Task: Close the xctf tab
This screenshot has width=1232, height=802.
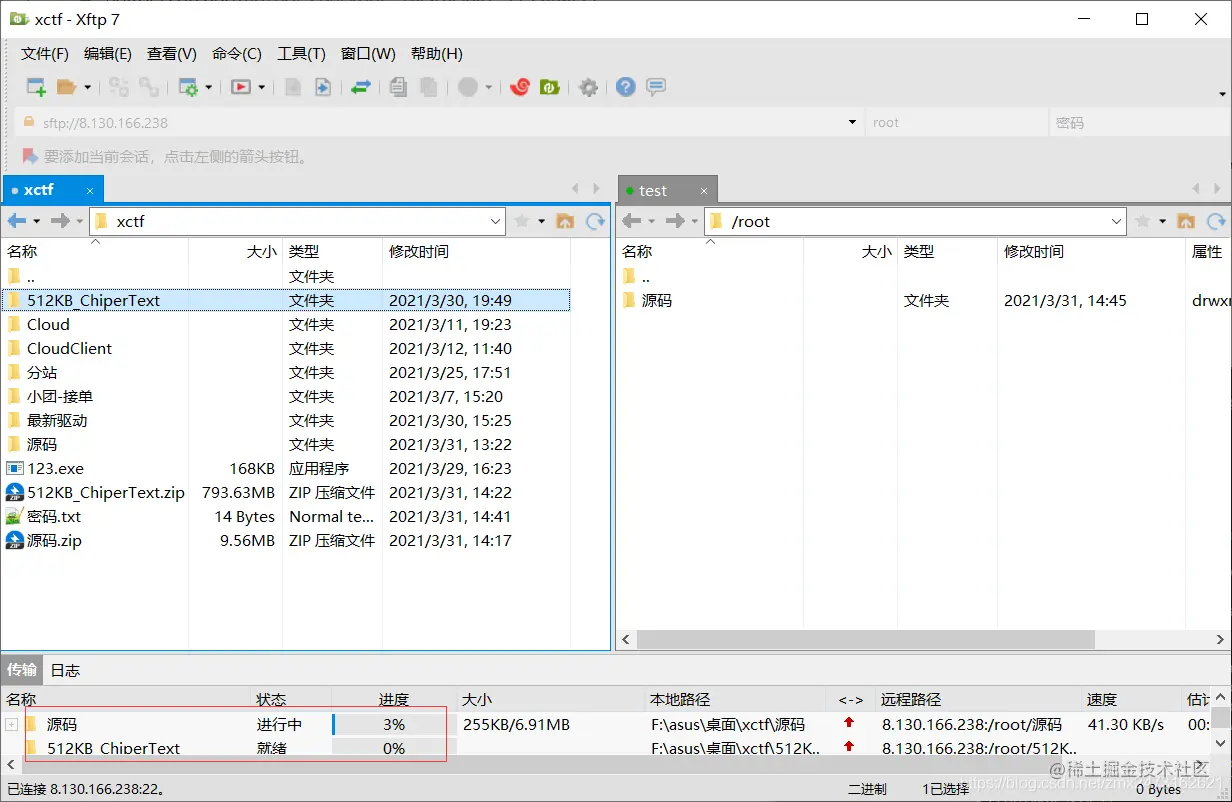Action: tap(90, 190)
